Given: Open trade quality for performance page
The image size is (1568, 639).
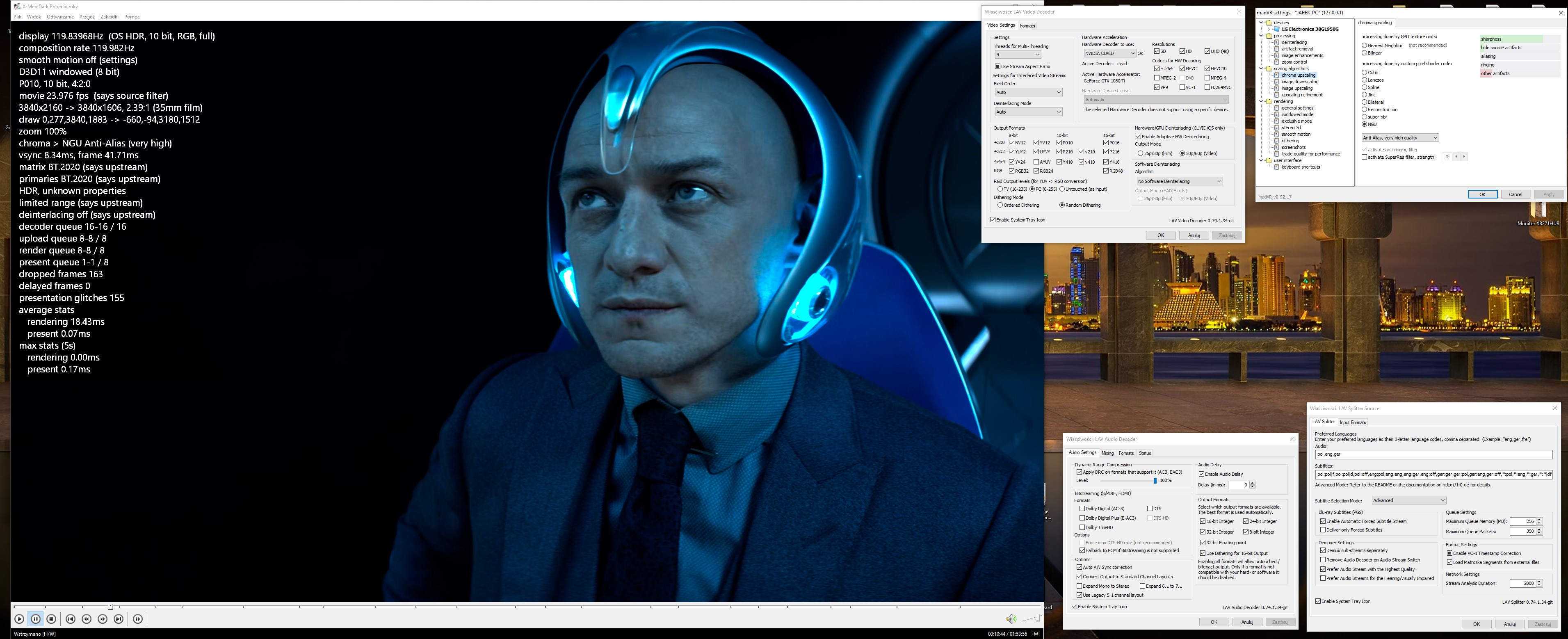Looking at the screenshot, I should [x=1310, y=154].
